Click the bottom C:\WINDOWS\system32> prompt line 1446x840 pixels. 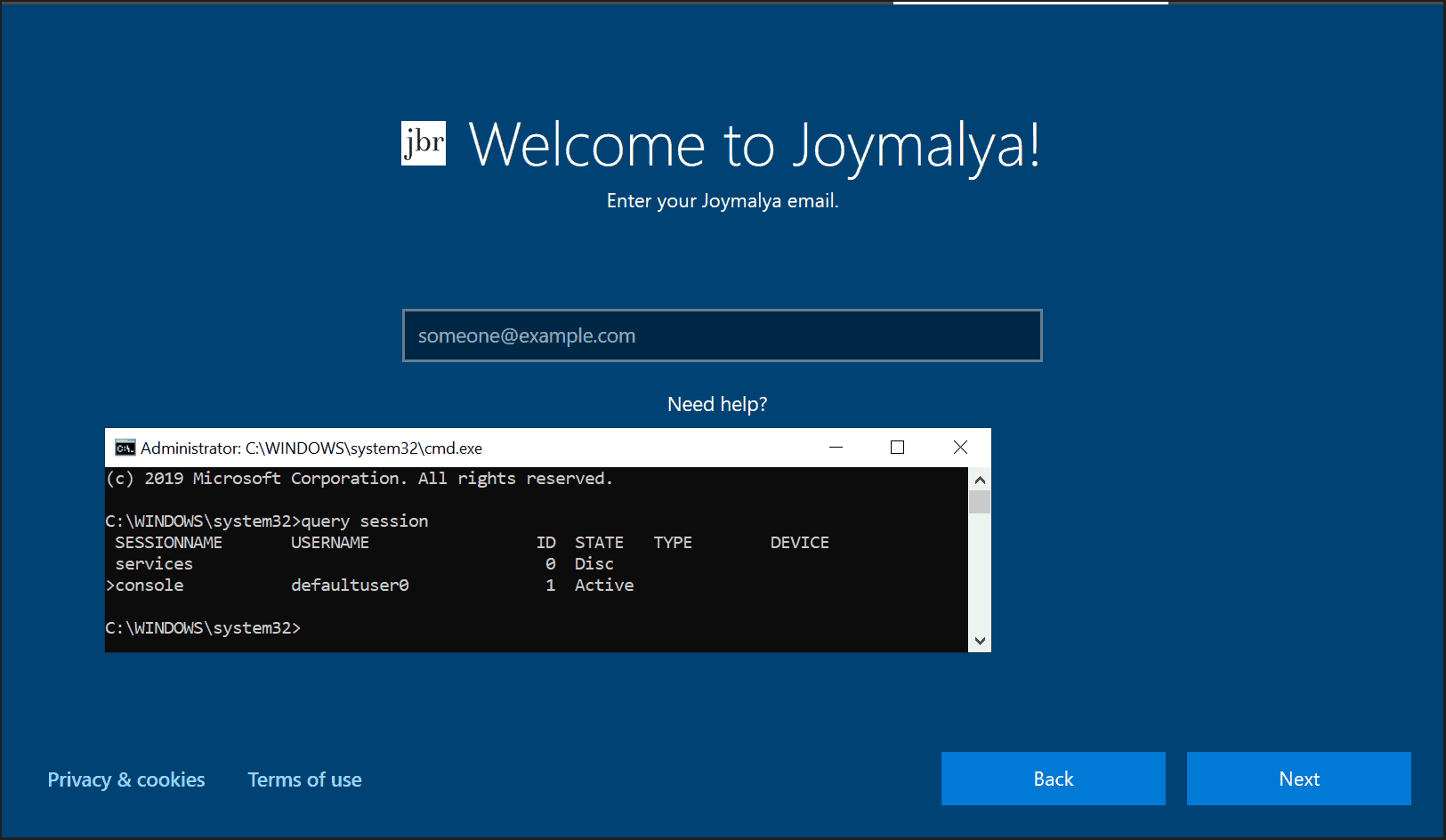tap(203, 628)
